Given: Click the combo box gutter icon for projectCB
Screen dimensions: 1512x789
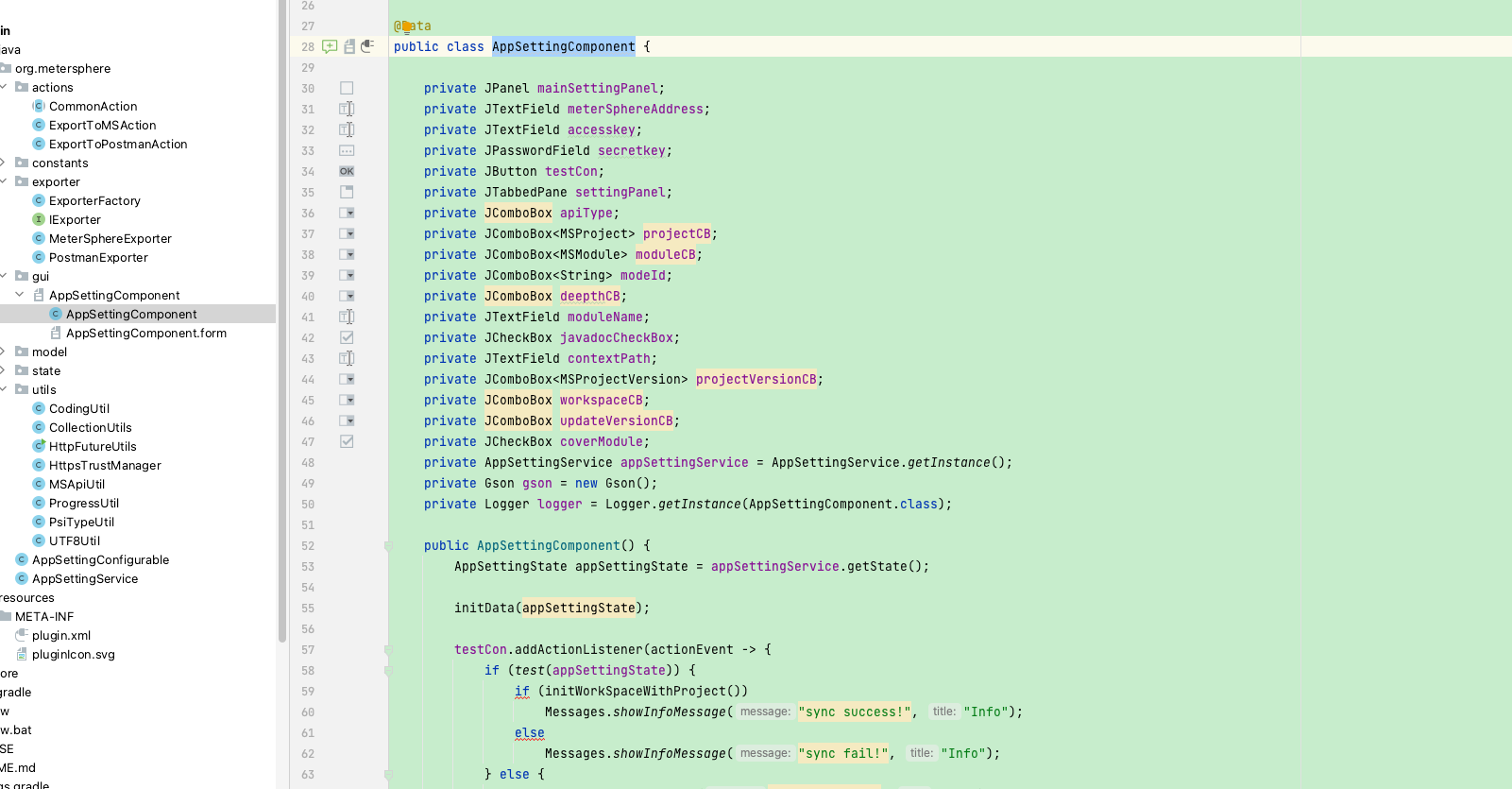Looking at the screenshot, I should coord(347,233).
